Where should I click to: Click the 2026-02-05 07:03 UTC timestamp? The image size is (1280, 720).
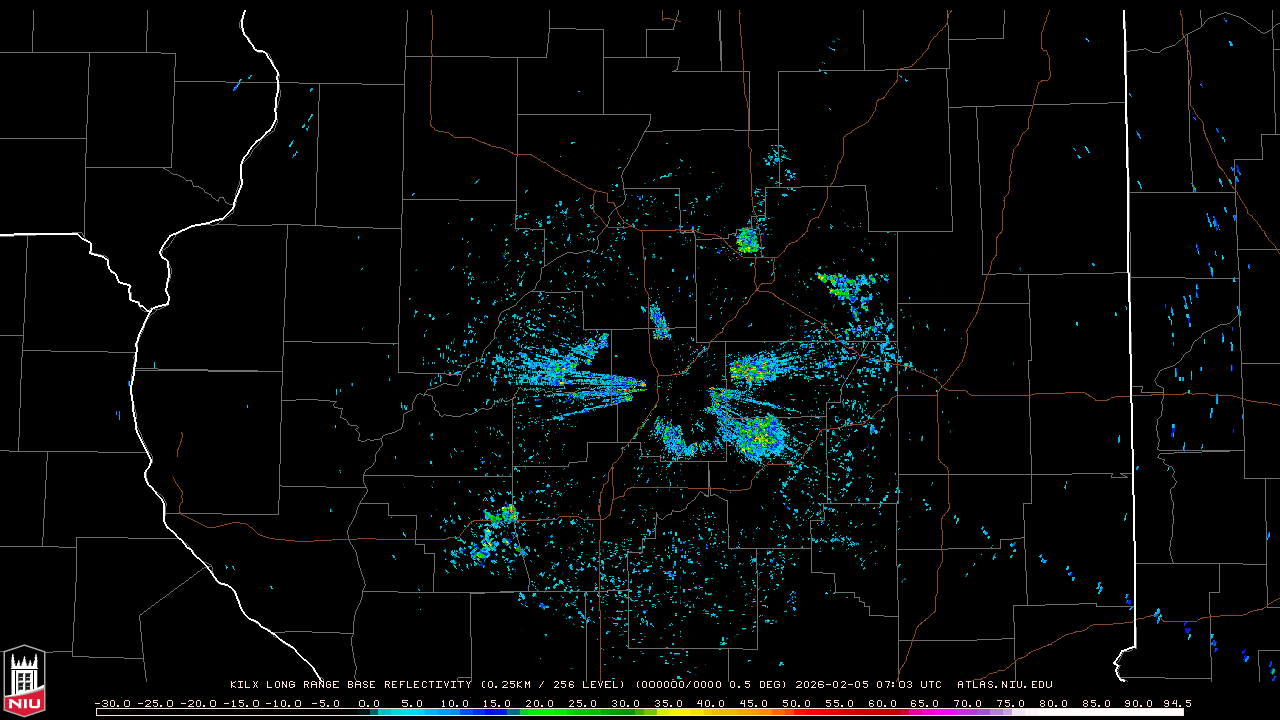[x=868, y=685]
